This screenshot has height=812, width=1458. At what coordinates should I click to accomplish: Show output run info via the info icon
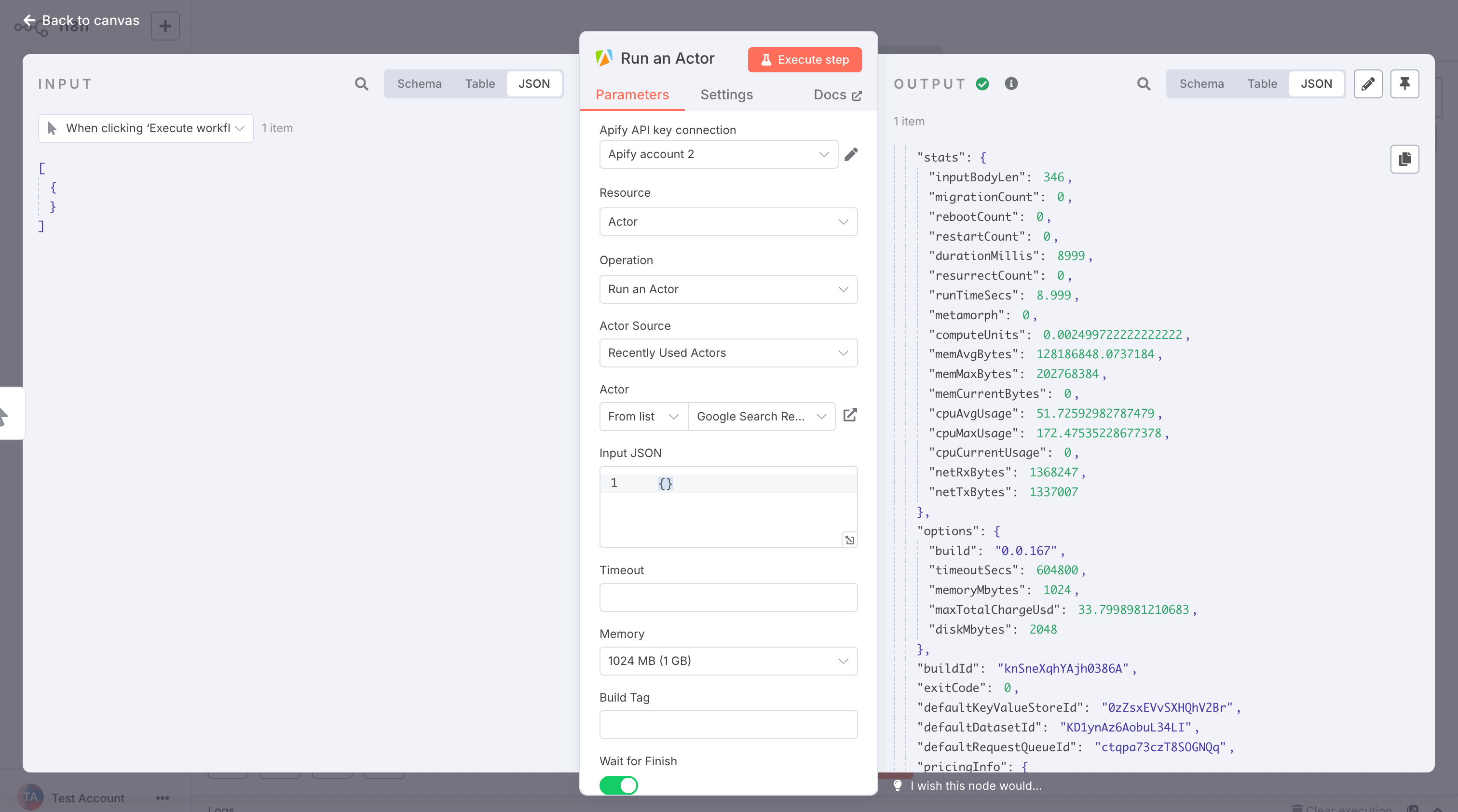coord(1011,83)
